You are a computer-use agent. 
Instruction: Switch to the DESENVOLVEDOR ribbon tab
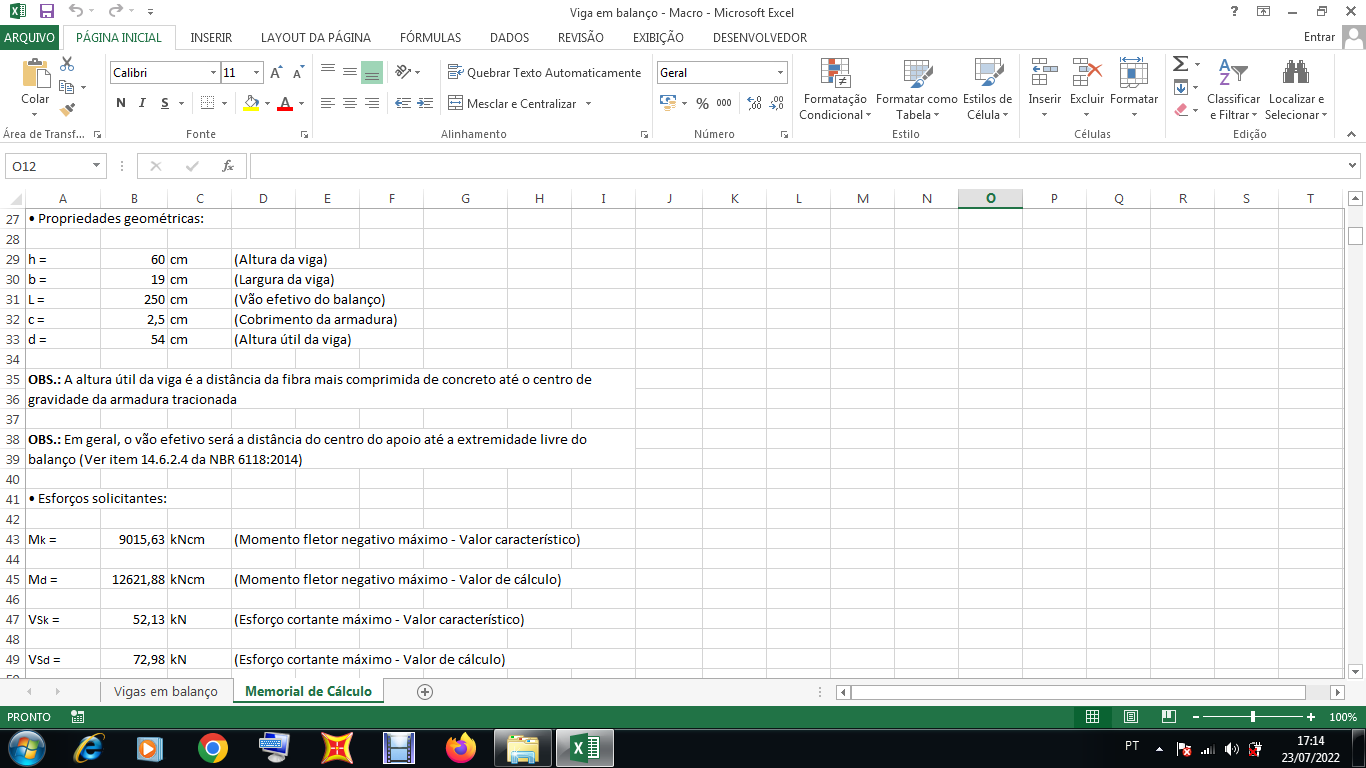pos(760,38)
